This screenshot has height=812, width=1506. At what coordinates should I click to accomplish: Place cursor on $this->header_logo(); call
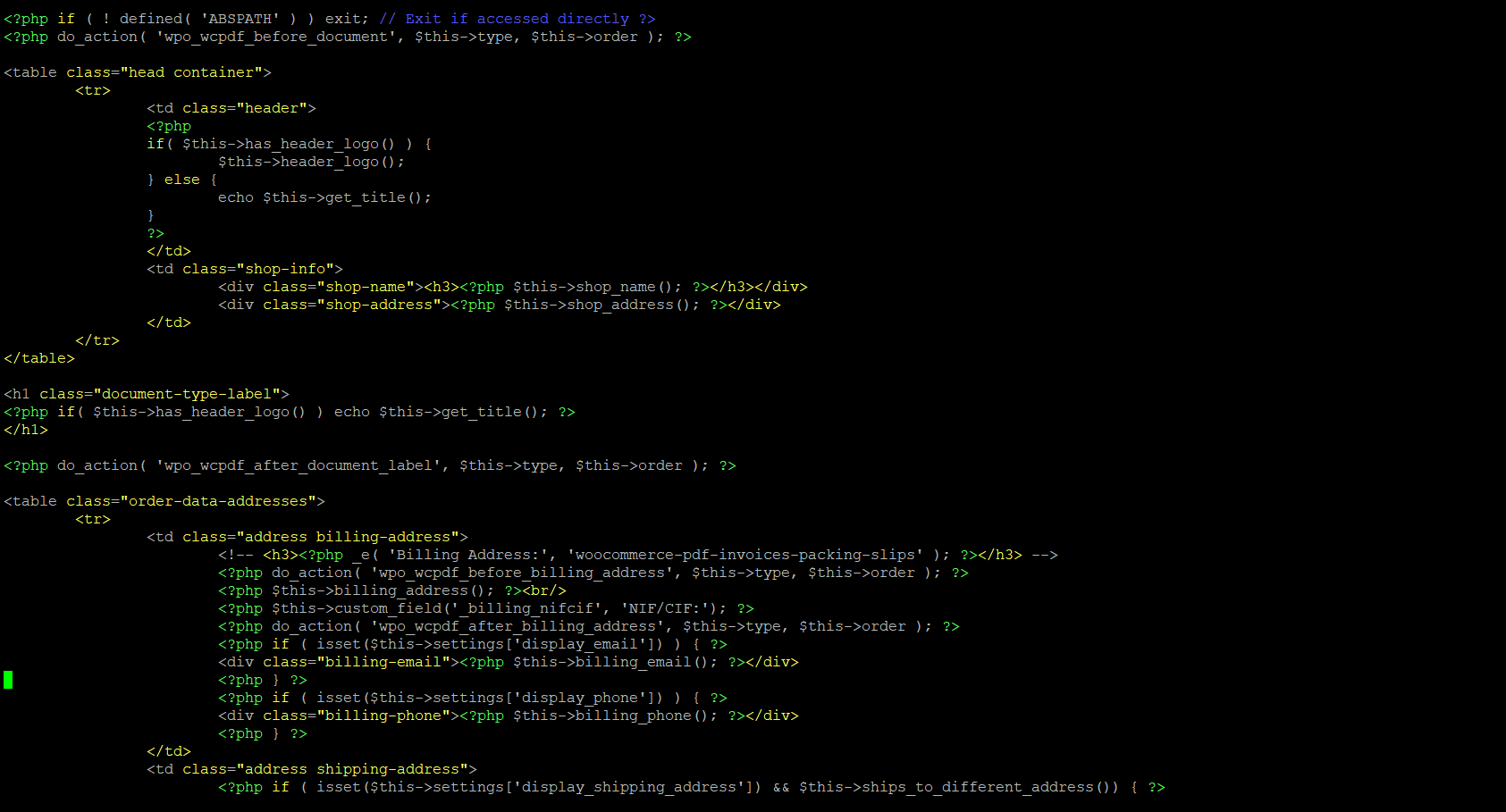coord(311,162)
